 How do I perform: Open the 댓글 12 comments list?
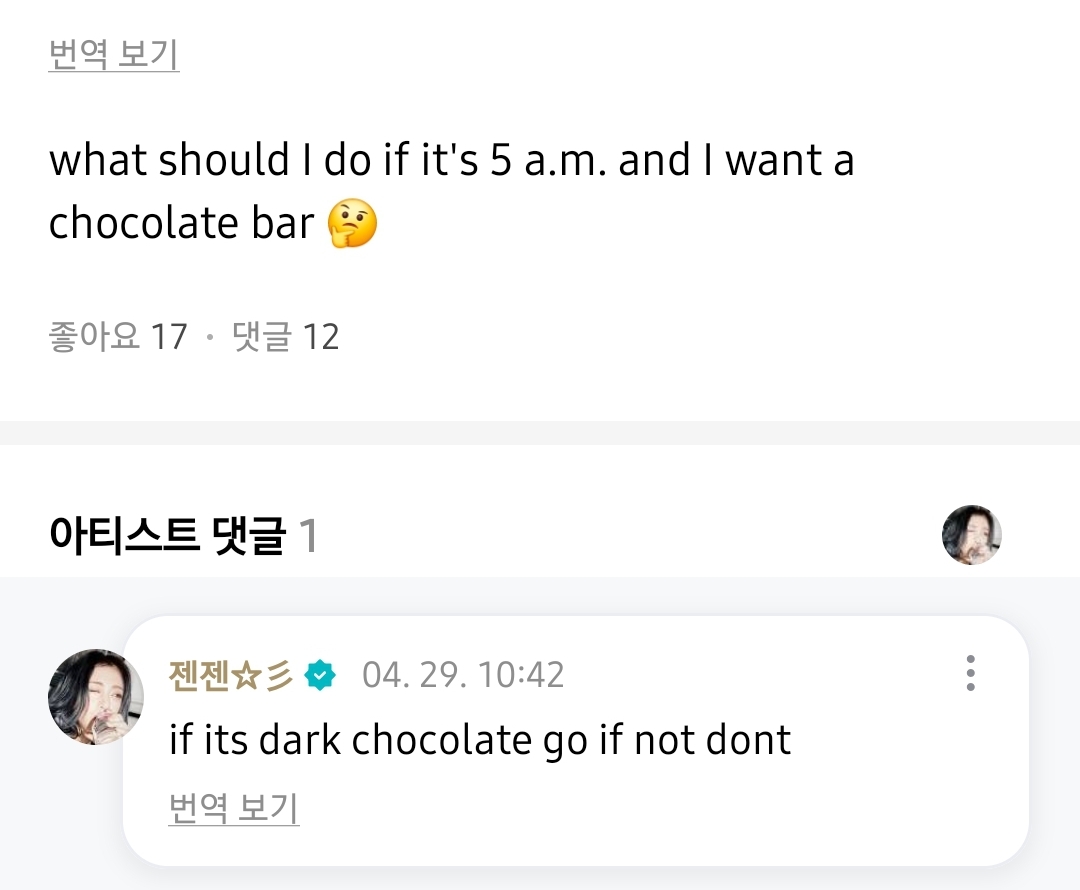click(286, 337)
